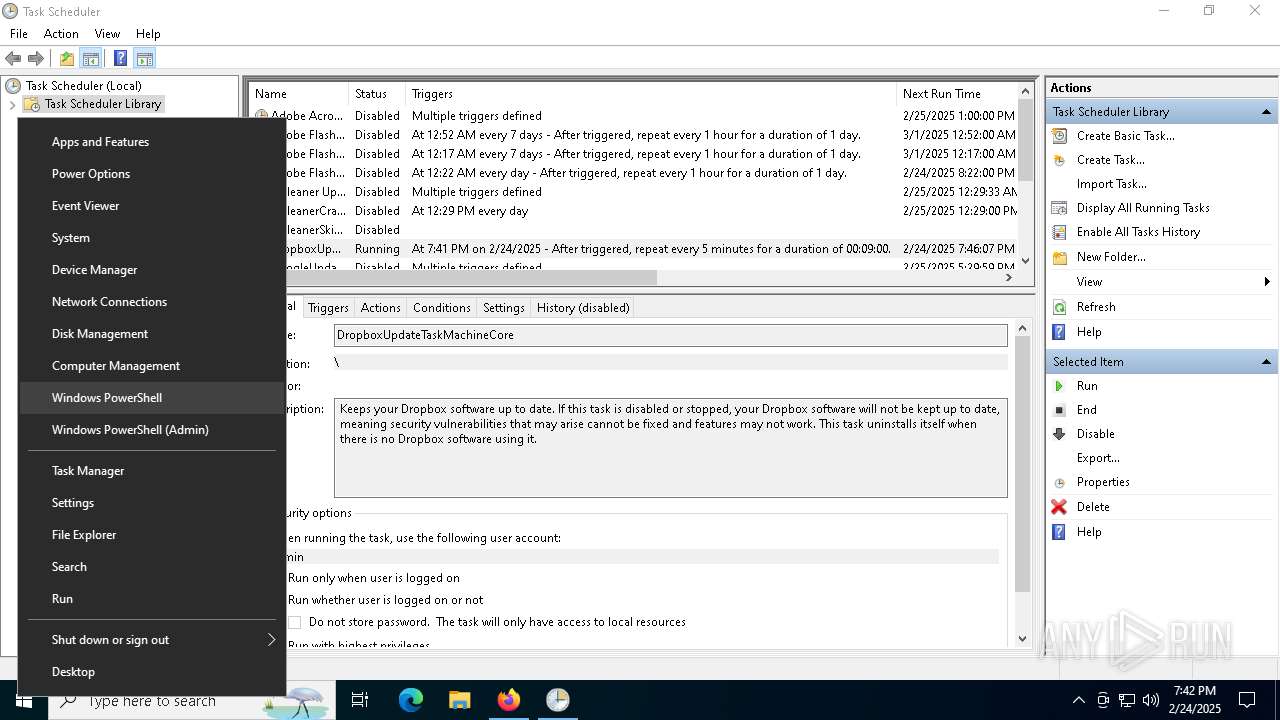Click the Back arrow in toolbar
Image resolution: width=1280 pixels, height=720 pixels.
pos(13,58)
